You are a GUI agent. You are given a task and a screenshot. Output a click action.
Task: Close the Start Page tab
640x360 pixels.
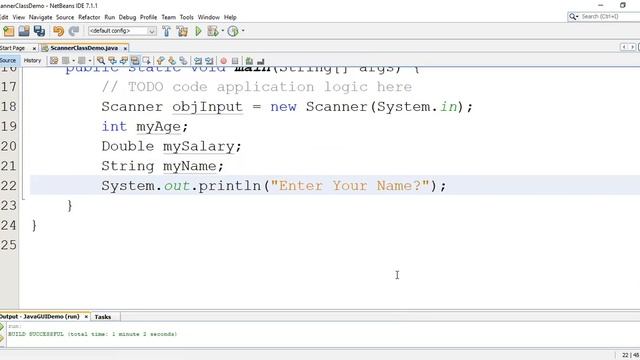point(34,49)
